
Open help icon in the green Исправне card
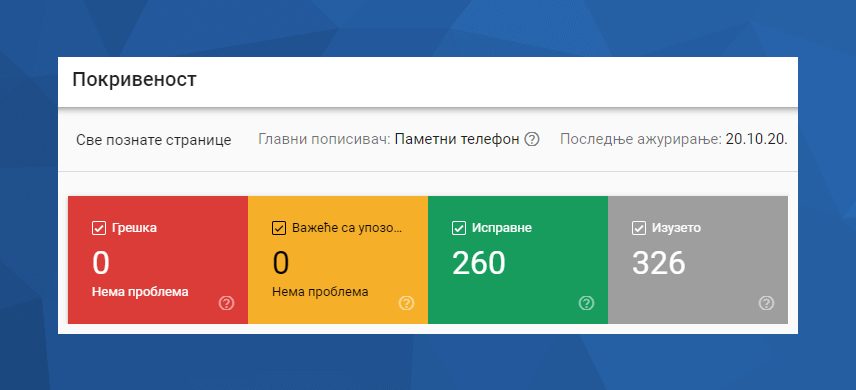586,303
